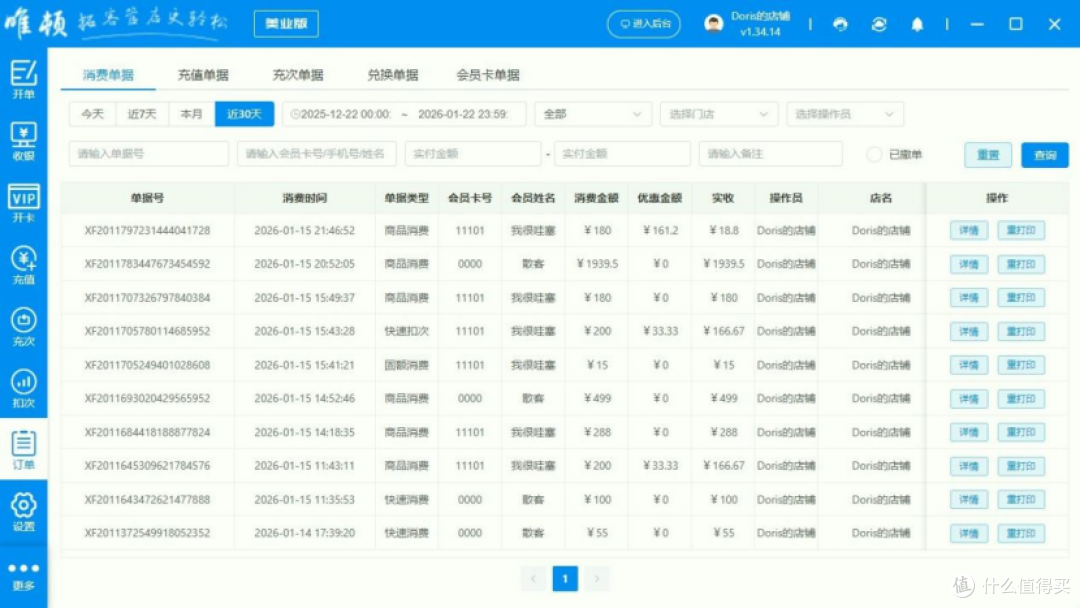Open 详情 for order XF2011684418188877824
Viewport: 1080px width, 608px height.
point(969,432)
